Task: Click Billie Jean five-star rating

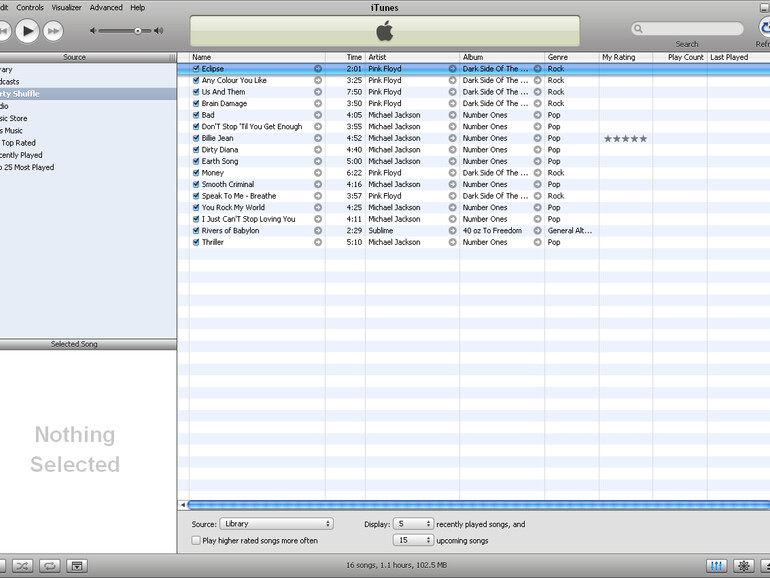Action: (625, 138)
